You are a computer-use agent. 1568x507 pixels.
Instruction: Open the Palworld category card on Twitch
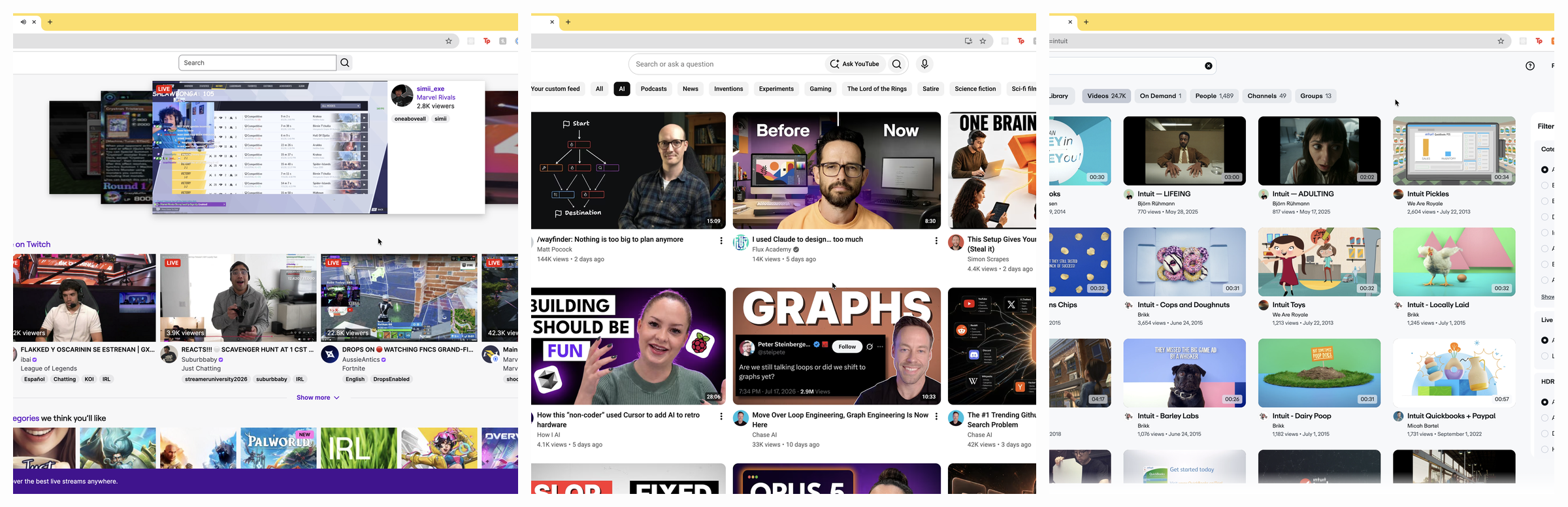(278, 448)
